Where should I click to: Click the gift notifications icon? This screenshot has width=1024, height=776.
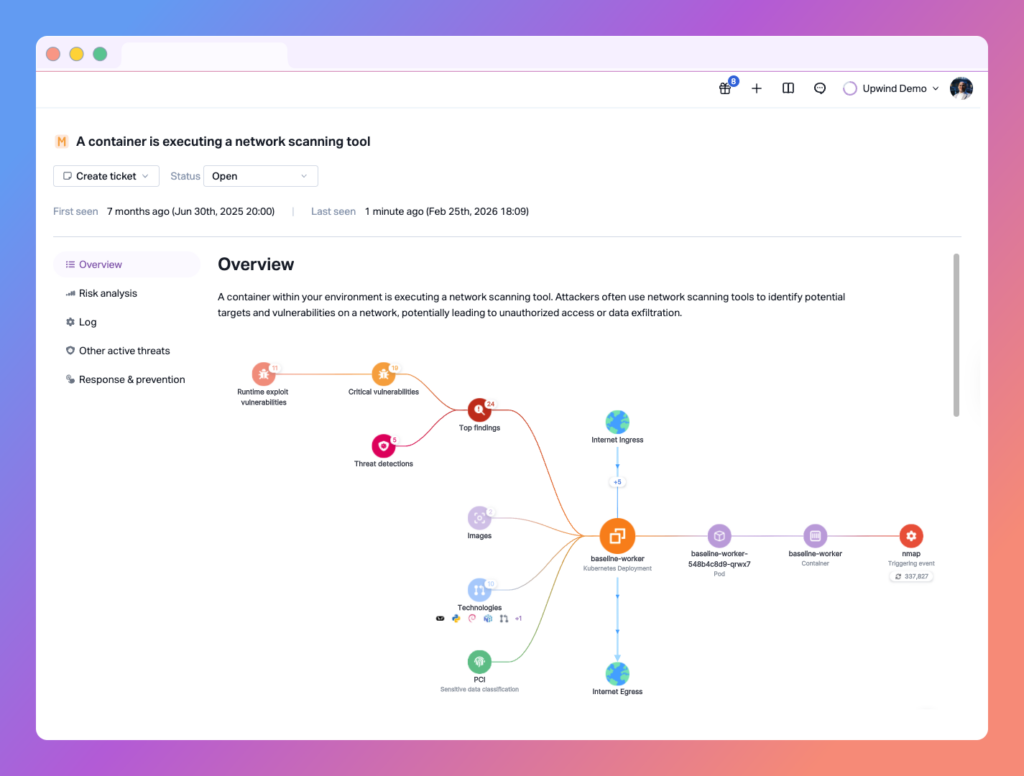point(725,88)
